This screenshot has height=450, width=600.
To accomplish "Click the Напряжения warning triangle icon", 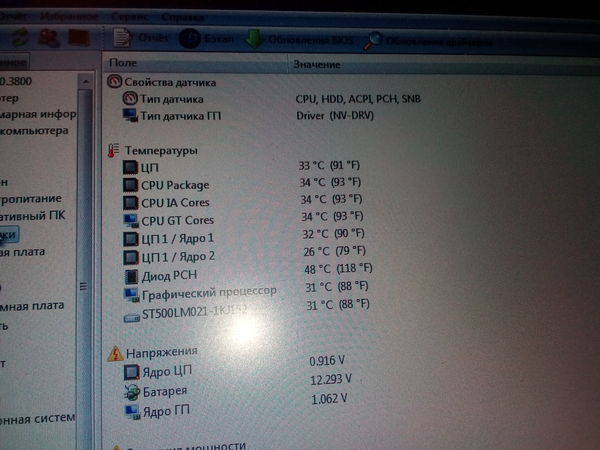I will pyautogui.click(x=116, y=354).
